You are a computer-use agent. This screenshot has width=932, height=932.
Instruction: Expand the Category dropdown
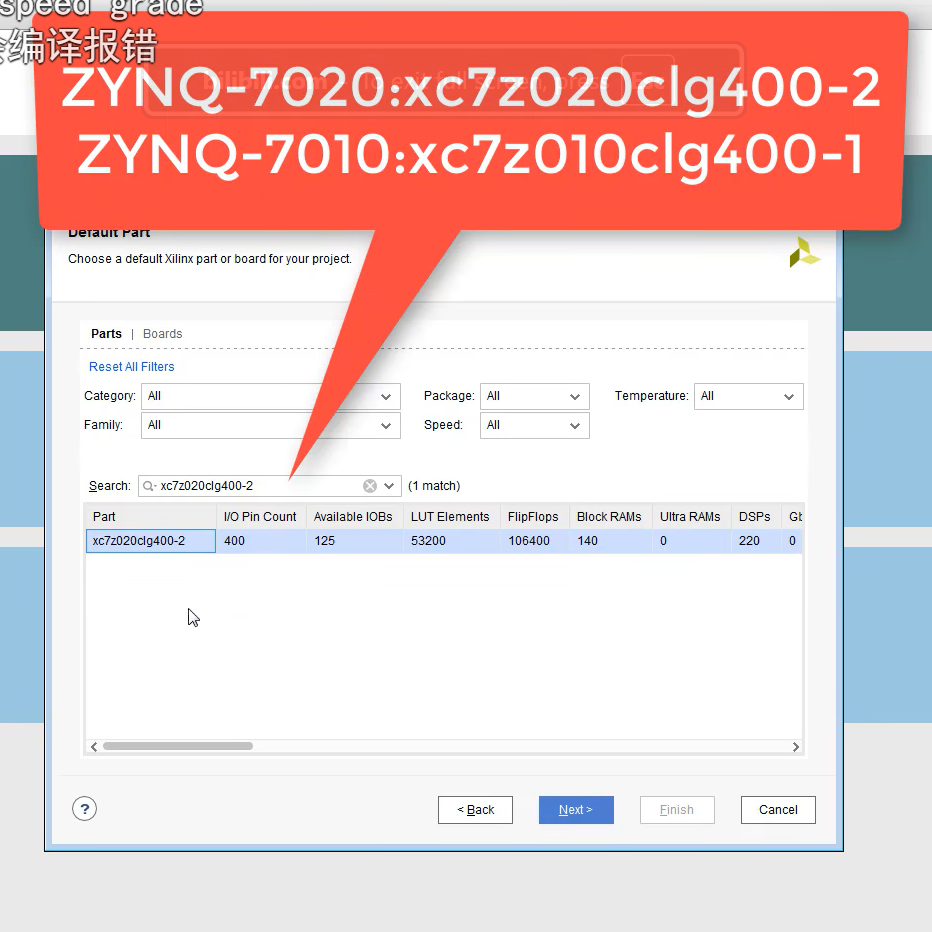(x=270, y=396)
